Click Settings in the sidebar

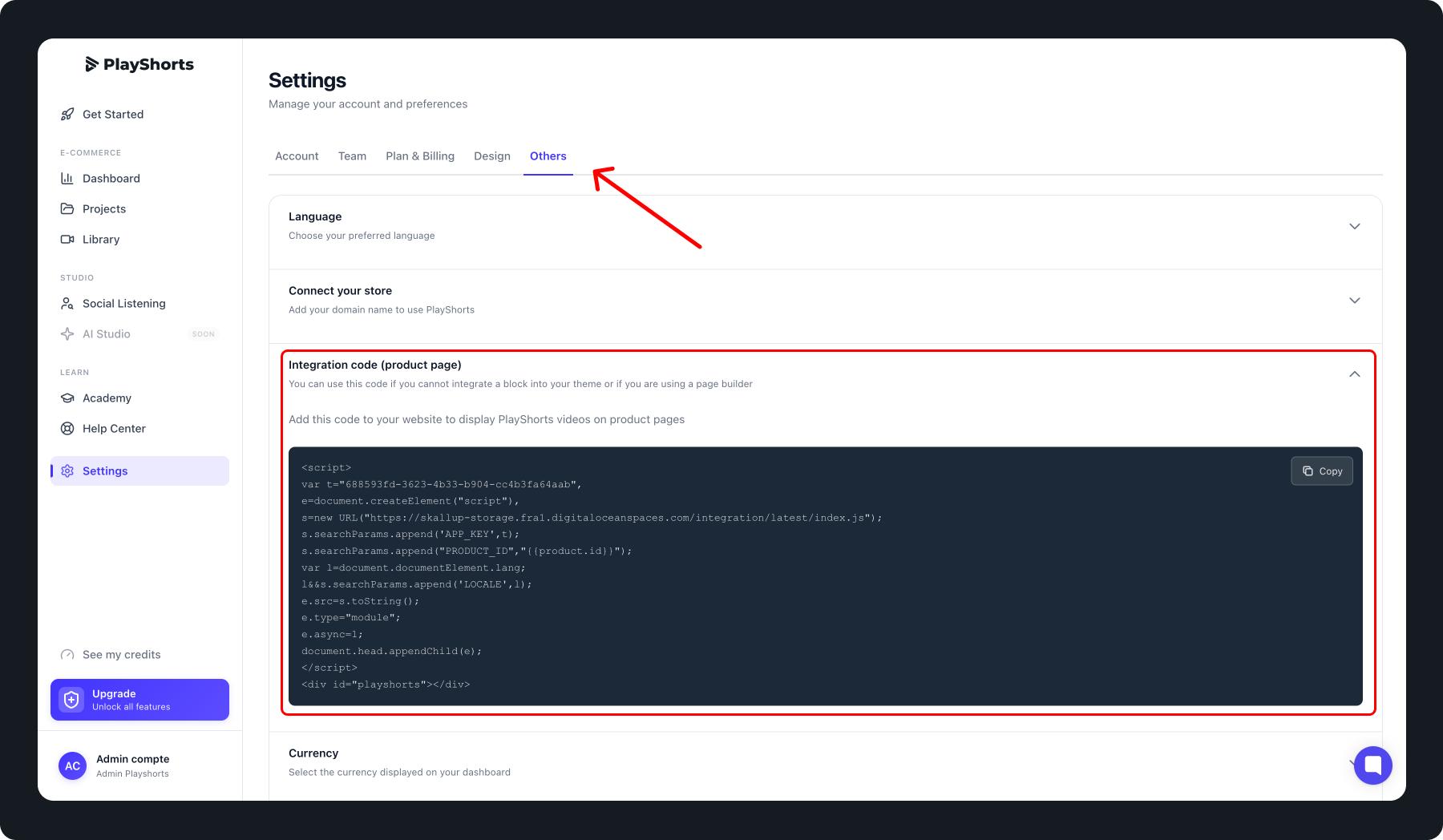point(140,470)
